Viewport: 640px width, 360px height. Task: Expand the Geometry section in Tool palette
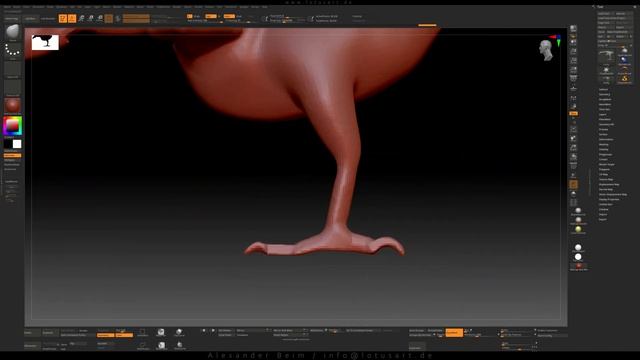tap(604, 94)
